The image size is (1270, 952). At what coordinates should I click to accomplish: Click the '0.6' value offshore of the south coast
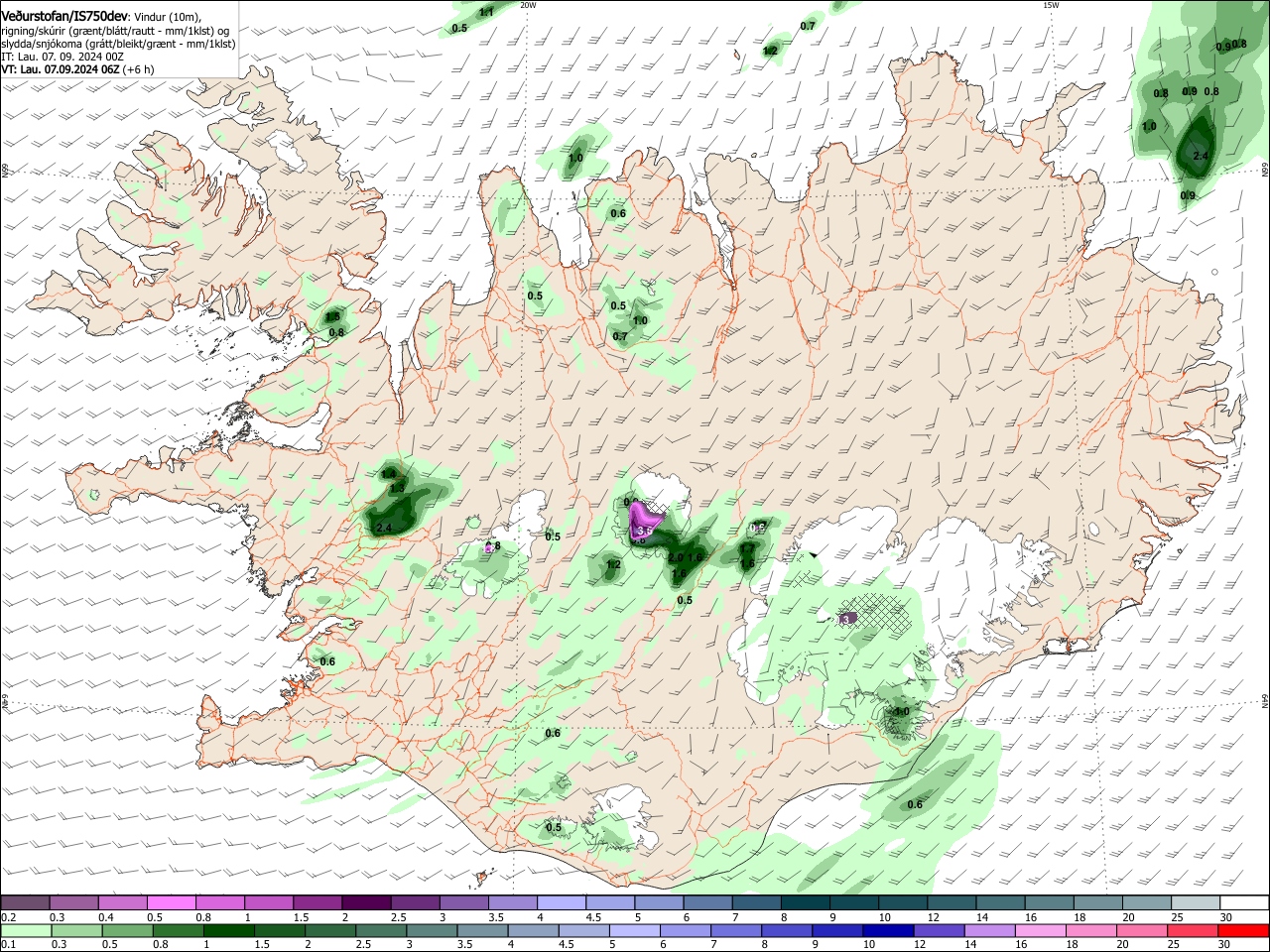(x=915, y=804)
